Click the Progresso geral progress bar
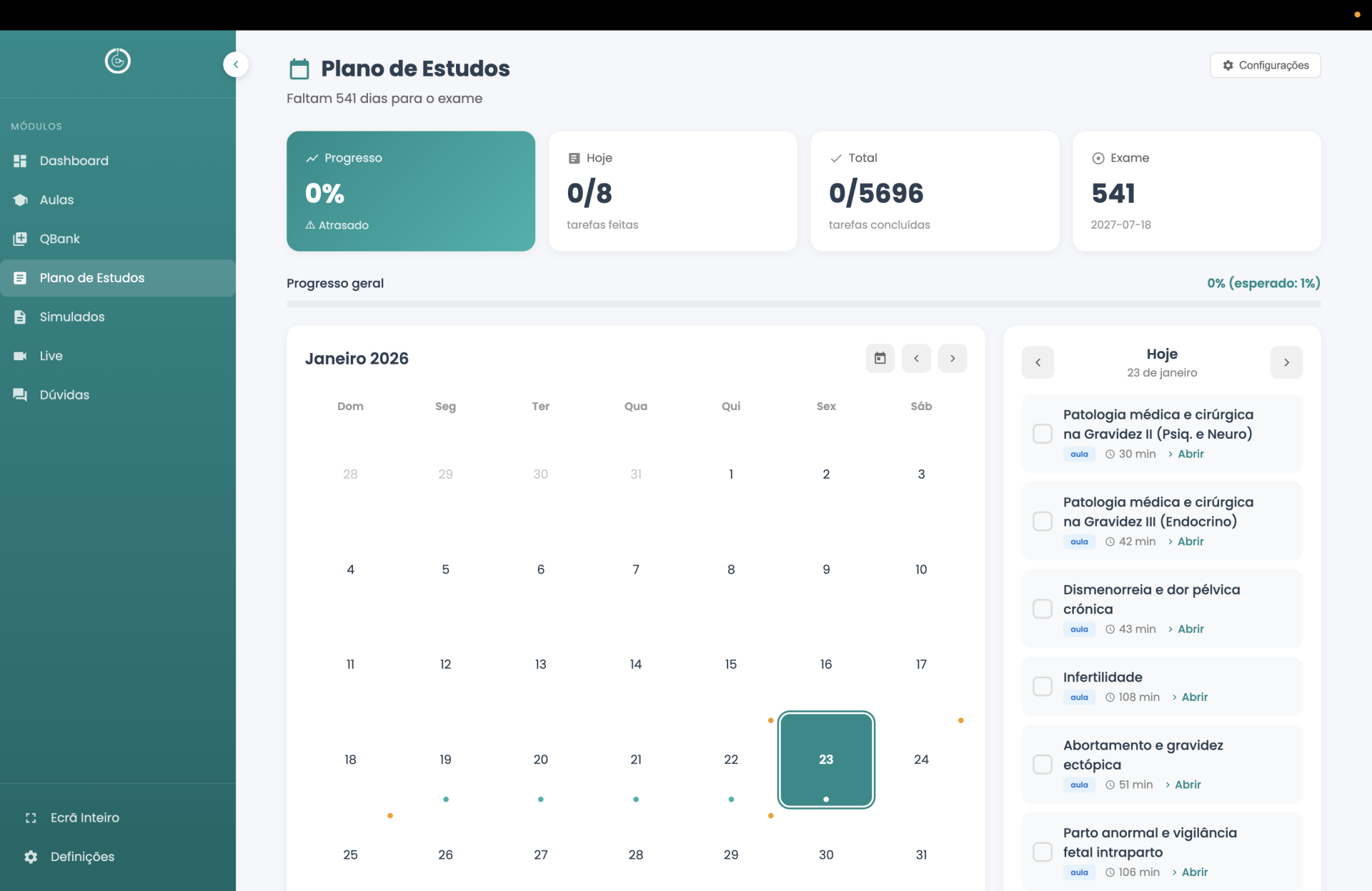Screen dimensions: 1372x891 click(x=803, y=304)
